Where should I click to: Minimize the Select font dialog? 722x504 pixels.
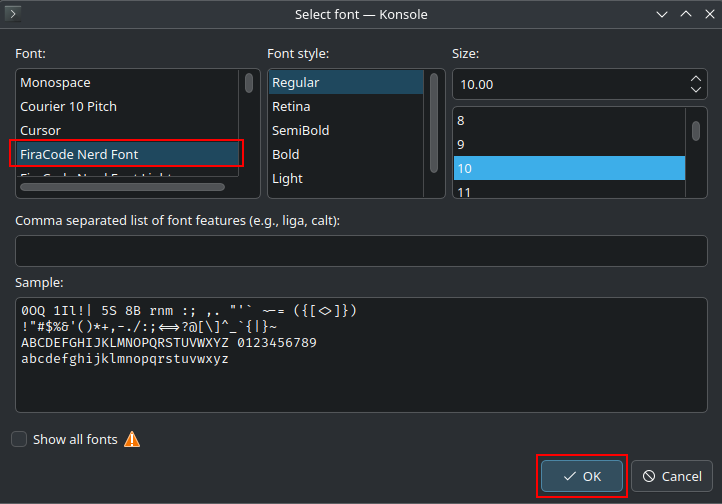(x=662, y=14)
